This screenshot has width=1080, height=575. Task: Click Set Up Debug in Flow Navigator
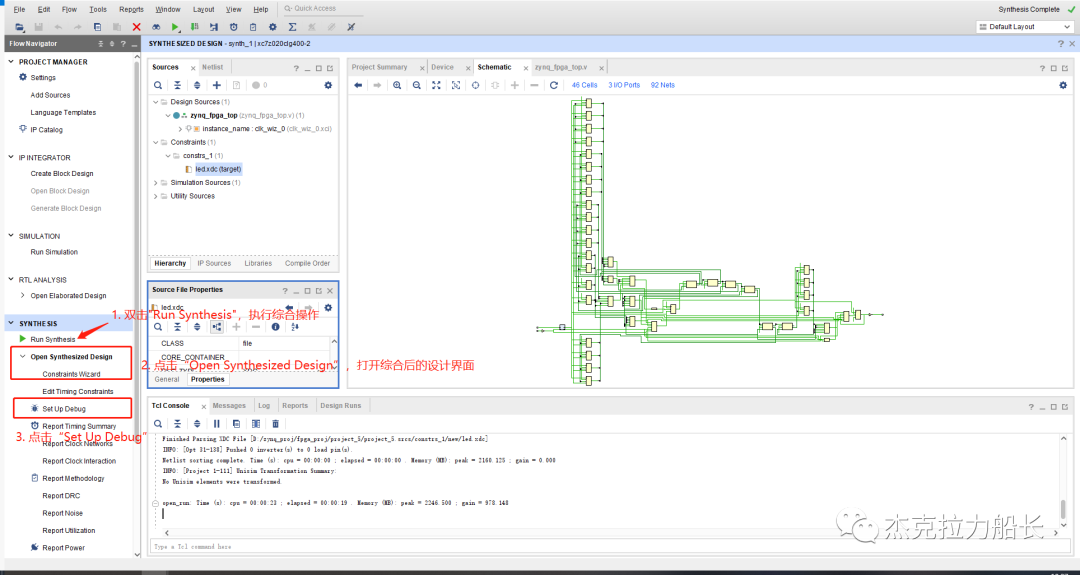[64, 409]
